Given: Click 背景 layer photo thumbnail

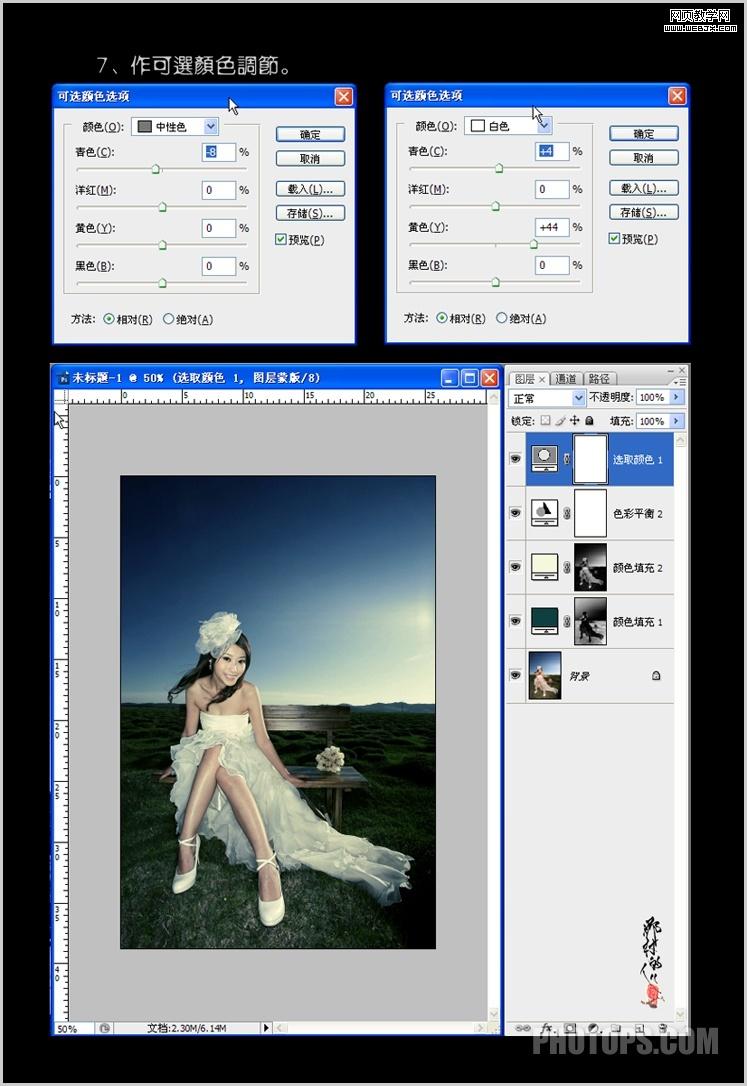Looking at the screenshot, I should tap(545, 675).
